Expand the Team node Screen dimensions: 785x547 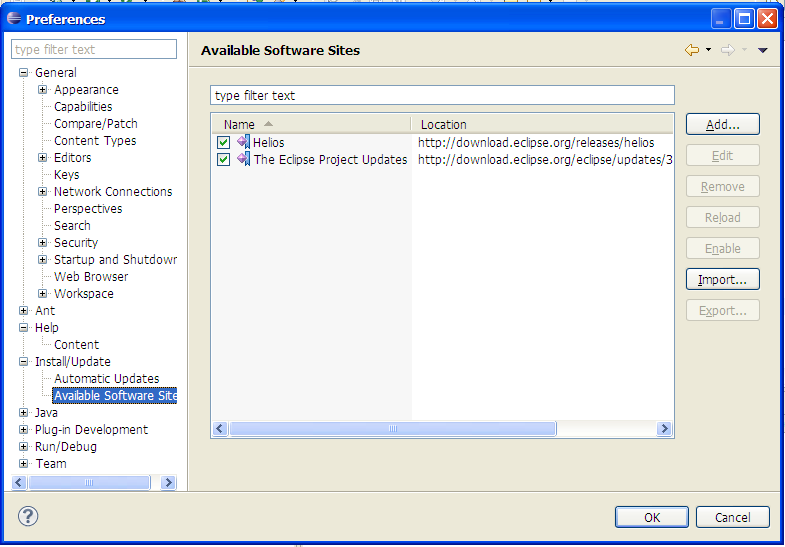tap(23, 463)
